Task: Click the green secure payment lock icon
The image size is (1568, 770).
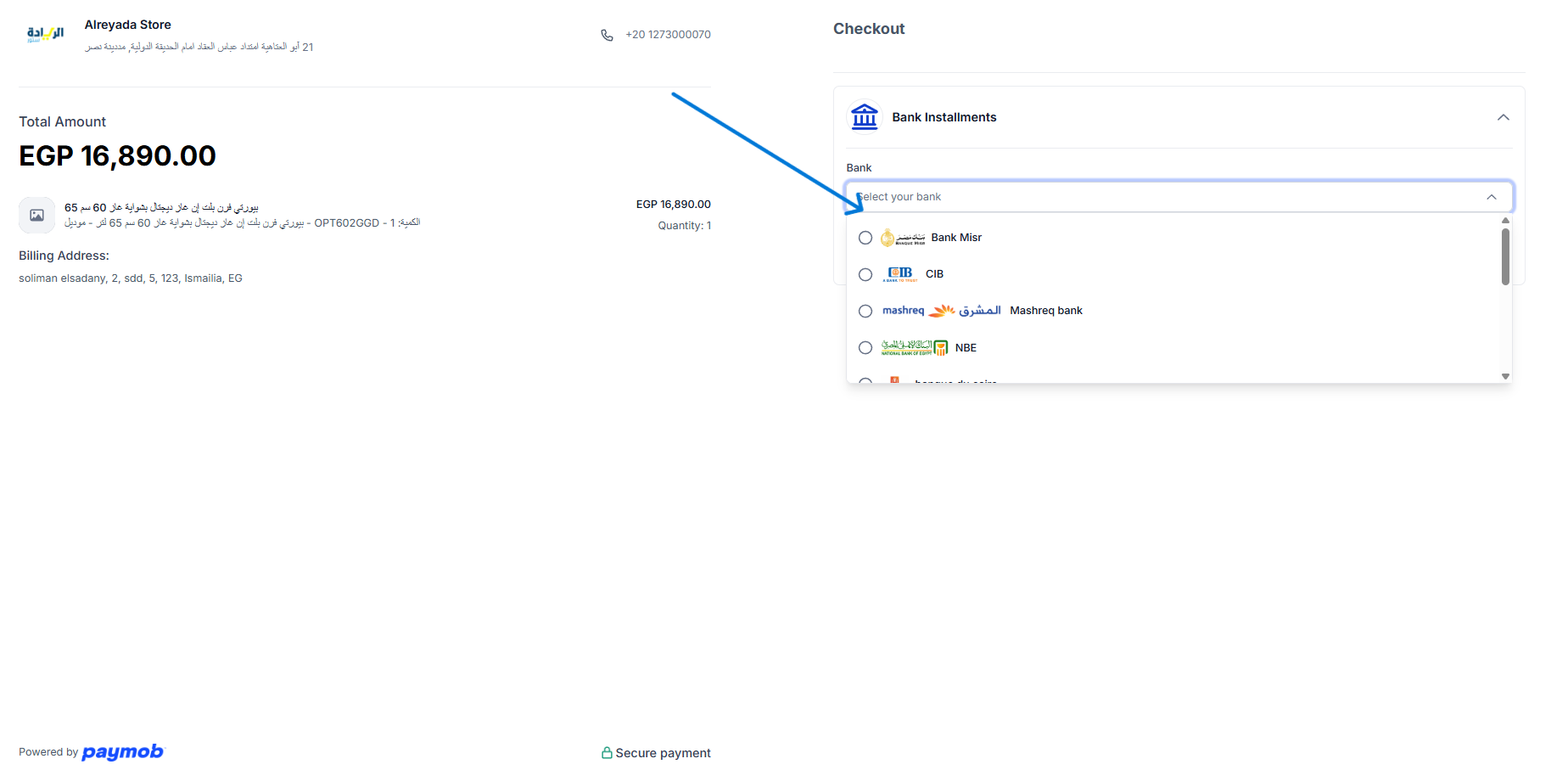Action: (x=607, y=753)
